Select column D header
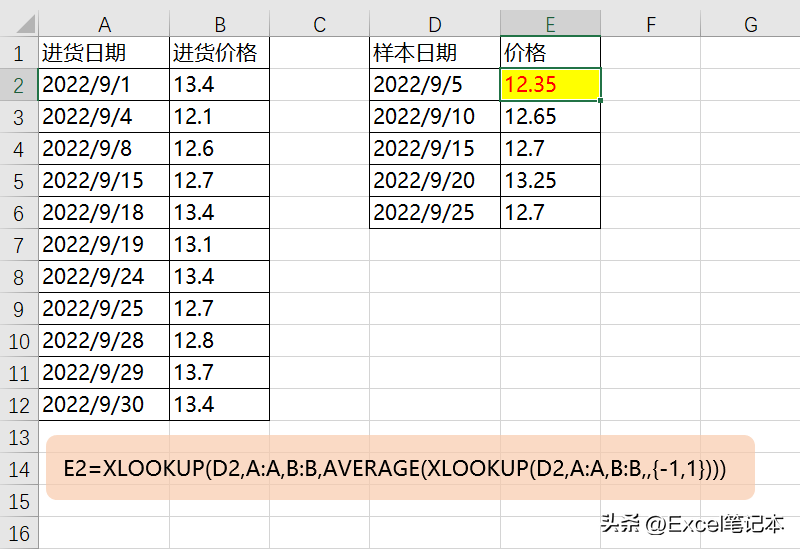The height and width of the screenshot is (549, 800). pos(435,24)
